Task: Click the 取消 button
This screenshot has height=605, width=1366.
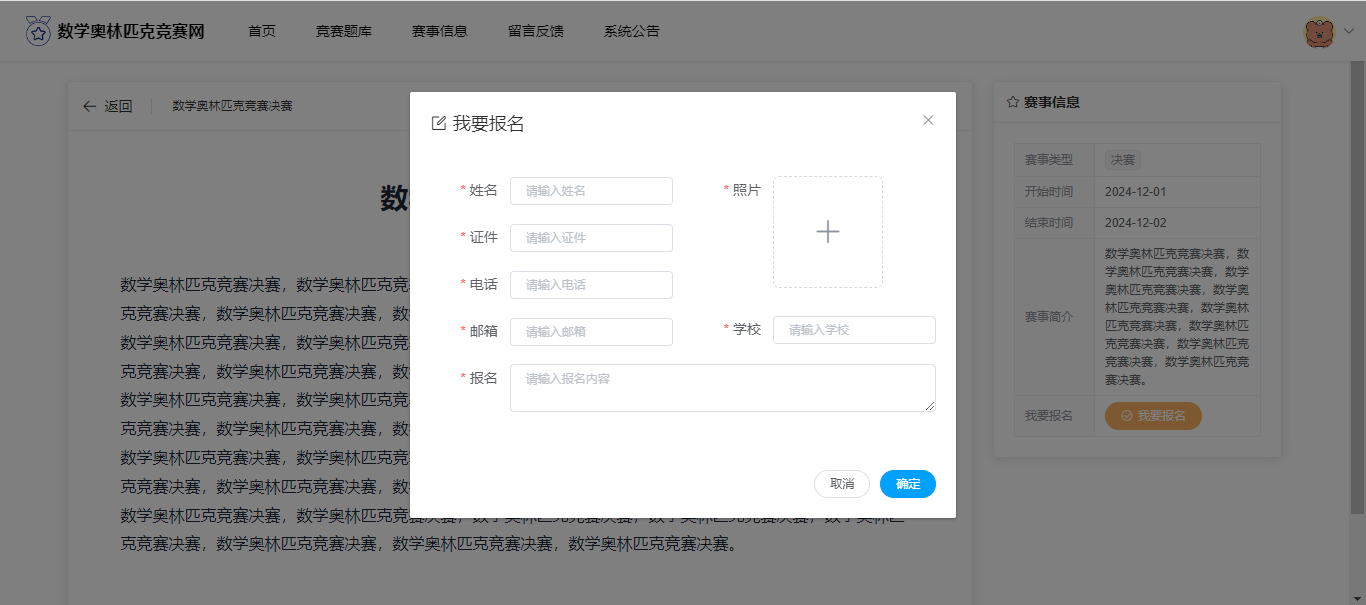Action: (842, 484)
